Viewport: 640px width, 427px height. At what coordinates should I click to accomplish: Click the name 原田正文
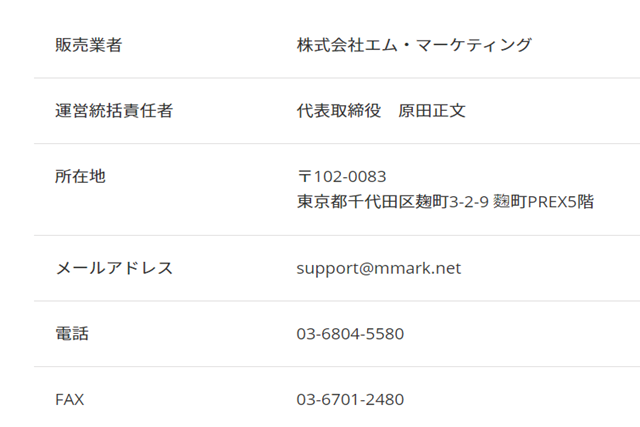432,111
